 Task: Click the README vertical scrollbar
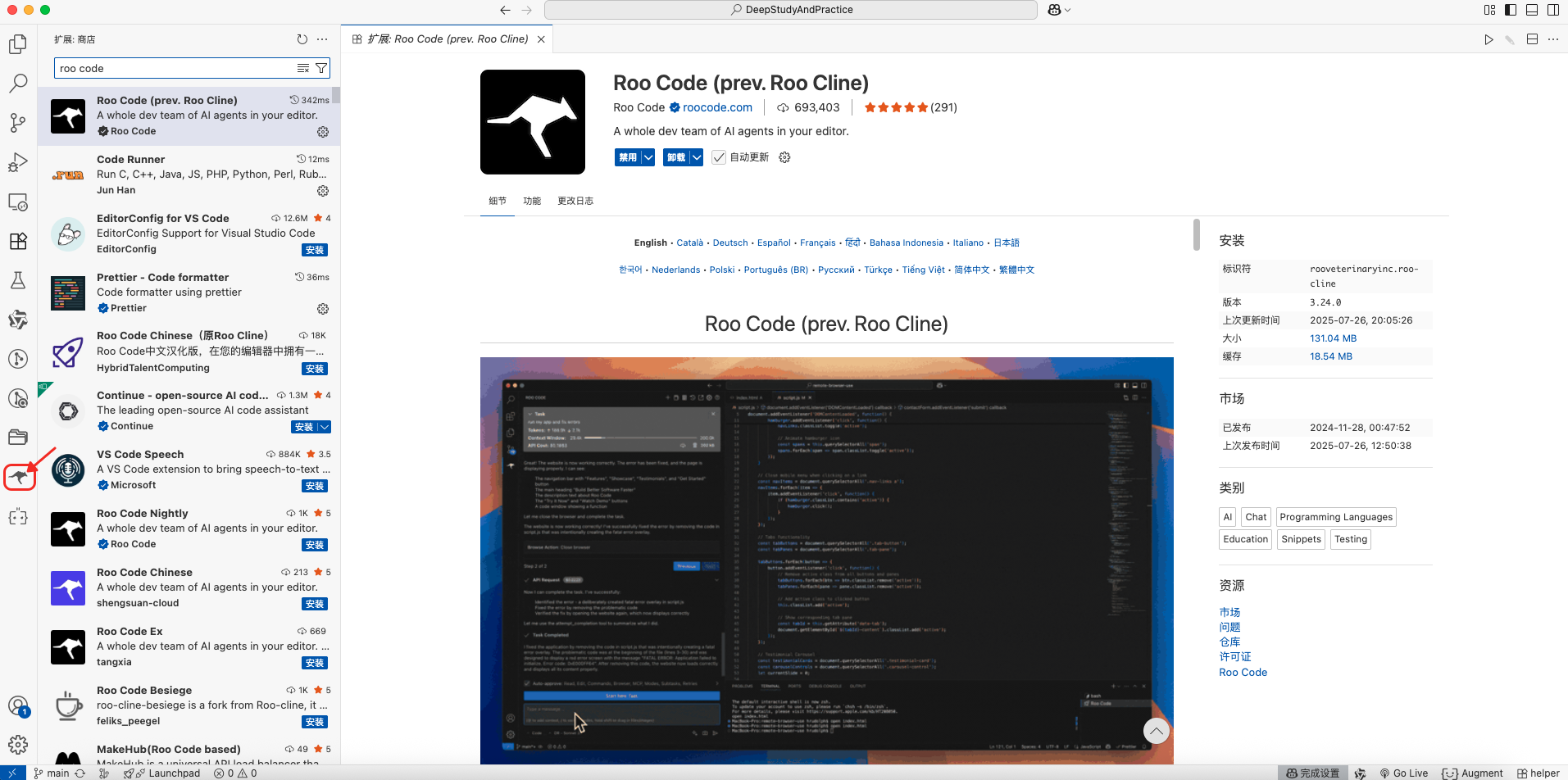1197,234
